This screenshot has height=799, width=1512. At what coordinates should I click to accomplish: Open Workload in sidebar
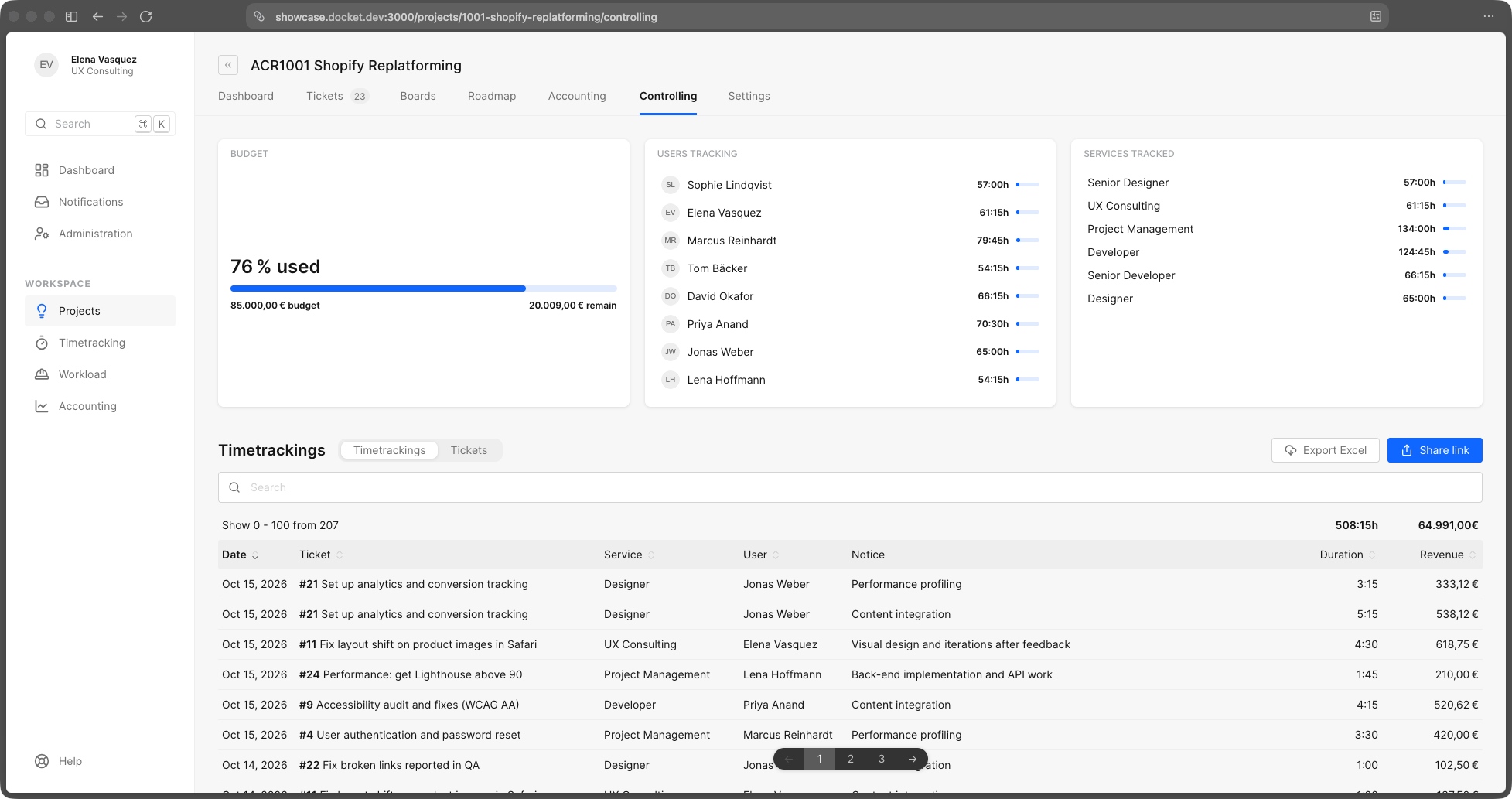100,374
